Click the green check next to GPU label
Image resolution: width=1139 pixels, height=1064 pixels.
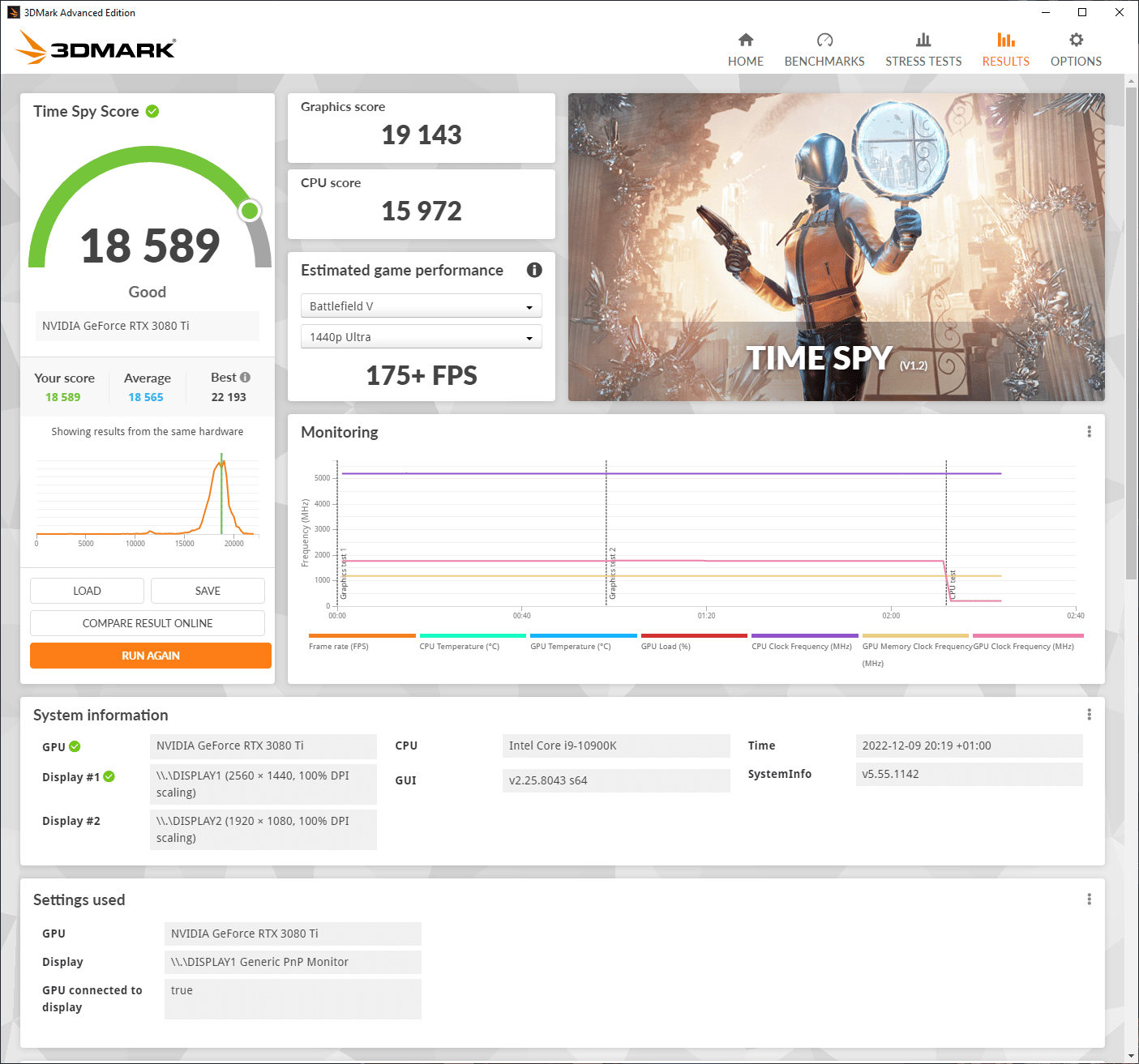[x=75, y=746]
